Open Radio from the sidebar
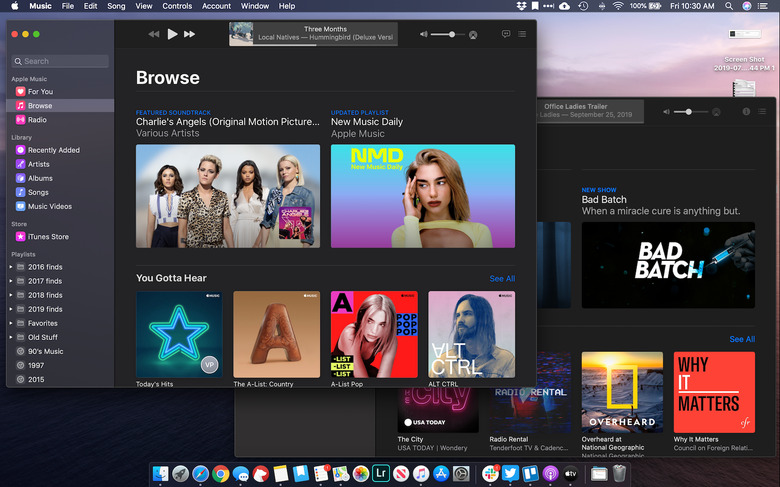The image size is (780, 487). 37,119
